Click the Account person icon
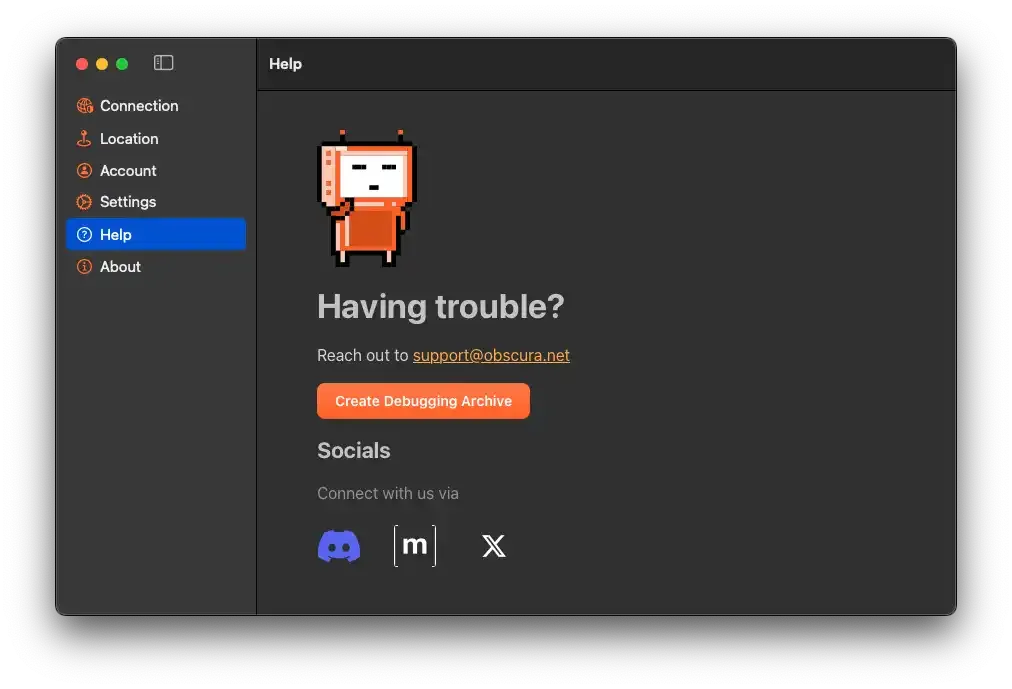This screenshot has height=689, width=1012. click(85, 170)
